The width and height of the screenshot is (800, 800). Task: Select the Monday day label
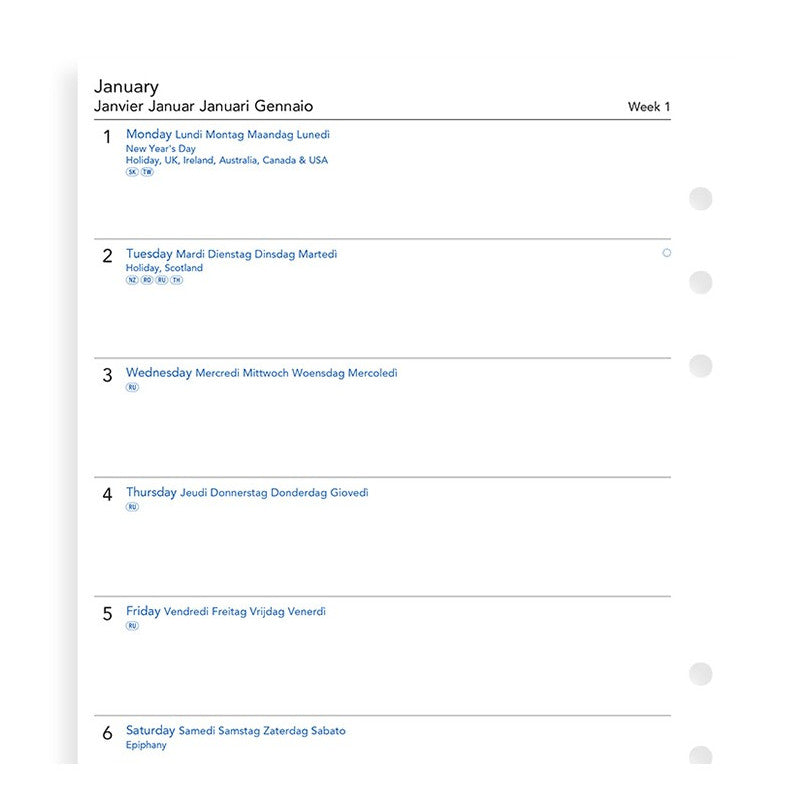coord(149,134)
